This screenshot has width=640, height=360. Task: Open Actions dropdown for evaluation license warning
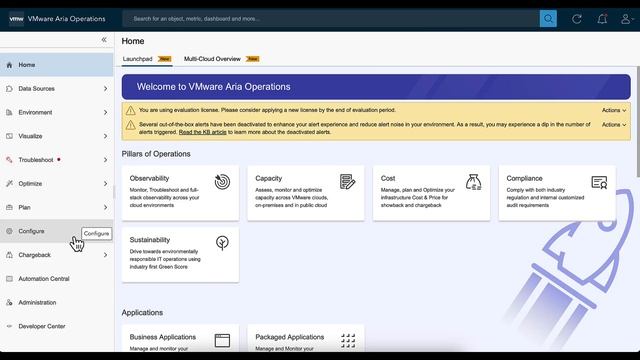pyautogui.click(x=614, y=110)
